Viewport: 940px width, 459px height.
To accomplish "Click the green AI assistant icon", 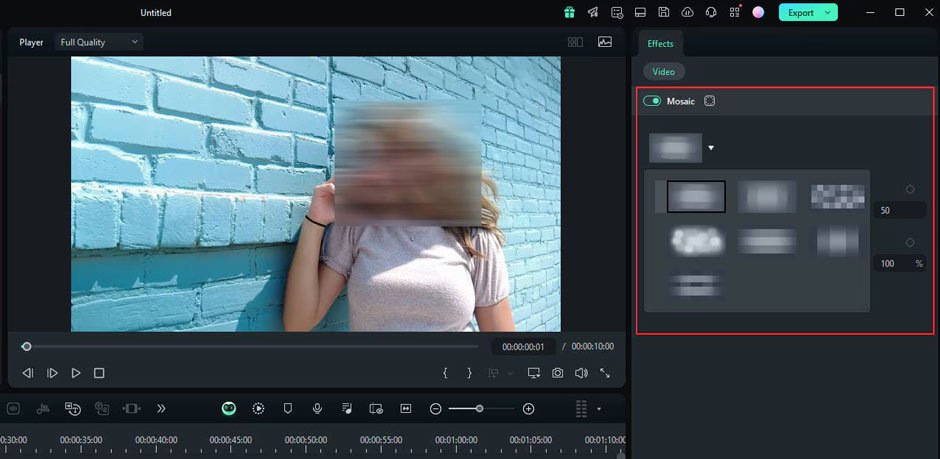I will coord(228,409).
